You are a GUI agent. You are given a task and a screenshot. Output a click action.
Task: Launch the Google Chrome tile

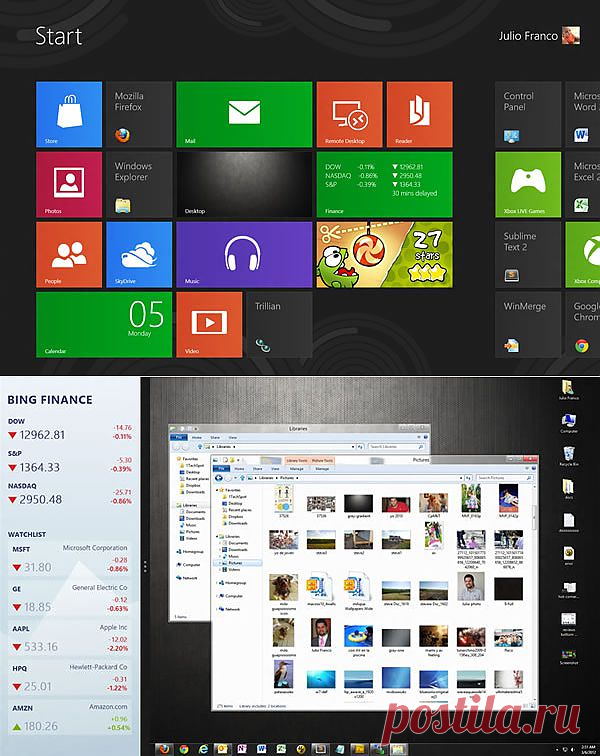tap(583, 324)
